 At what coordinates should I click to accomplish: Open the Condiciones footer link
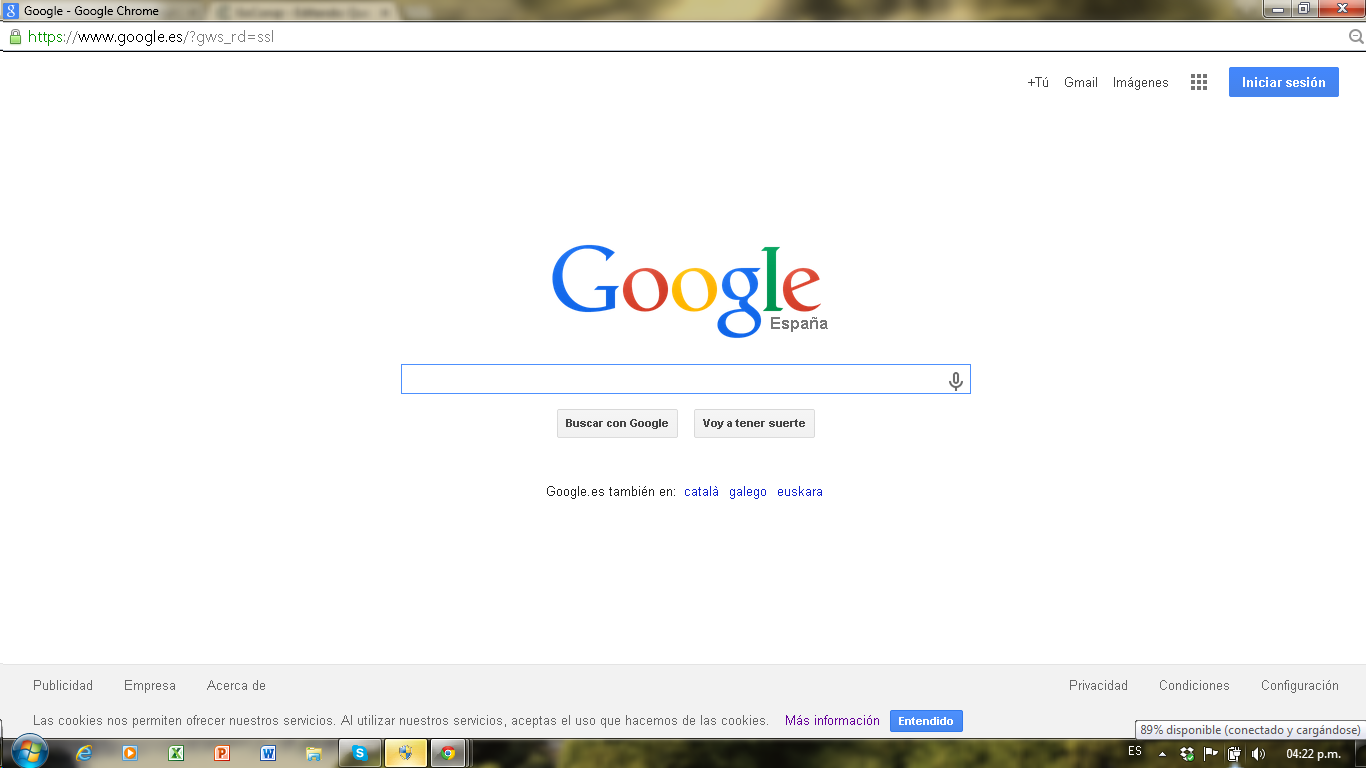coord(1194,686)
